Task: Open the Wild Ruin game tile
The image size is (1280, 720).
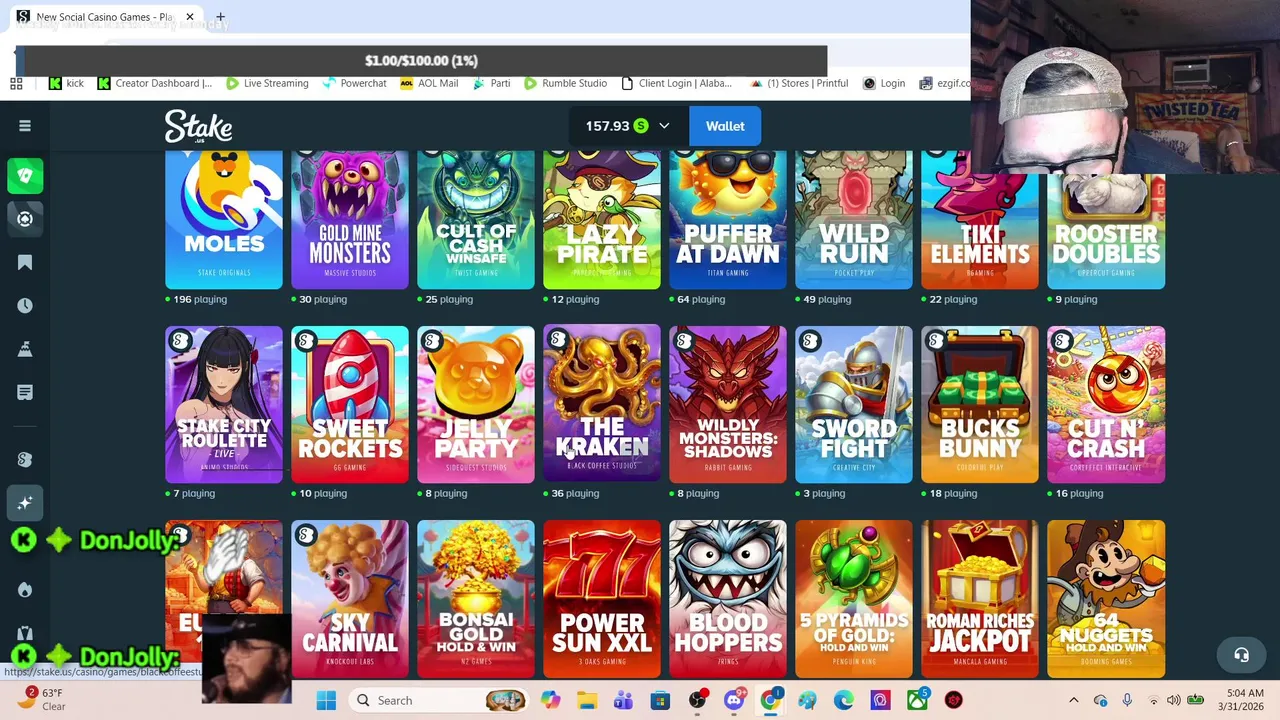Action: click(854, 220)
